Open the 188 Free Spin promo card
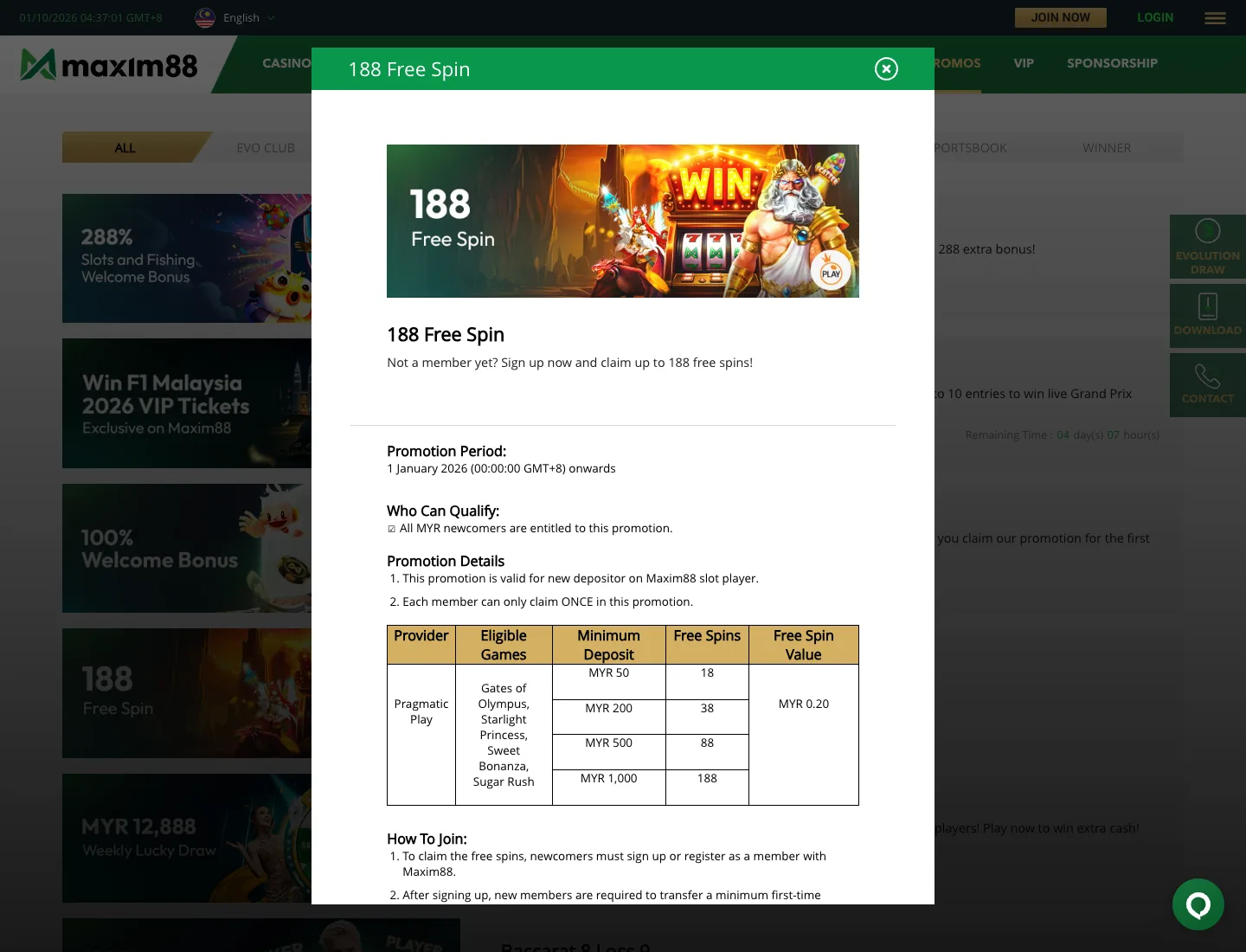The width and height of the screenshot is (1246, 952). point(187,693)
